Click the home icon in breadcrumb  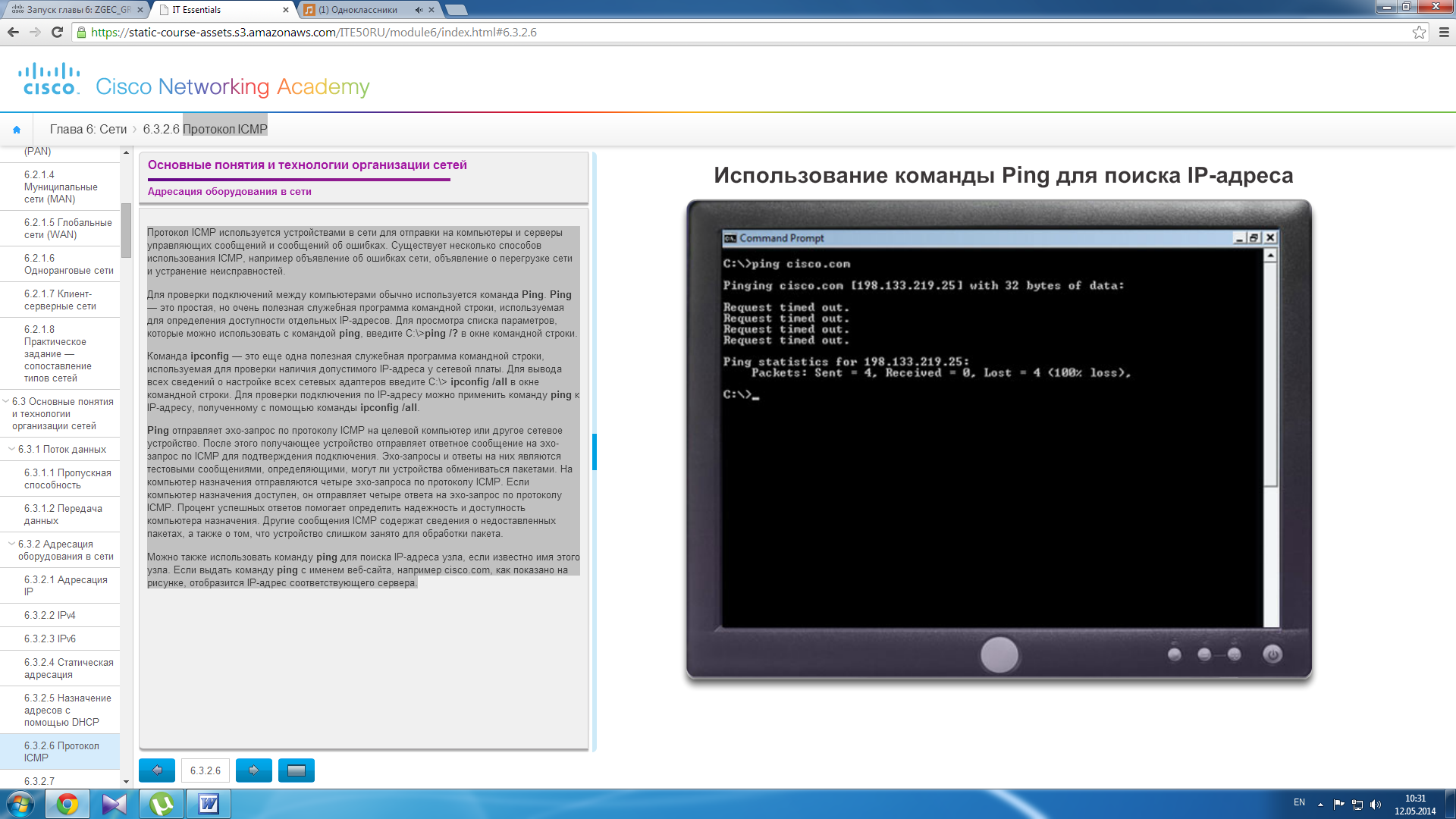17,130
